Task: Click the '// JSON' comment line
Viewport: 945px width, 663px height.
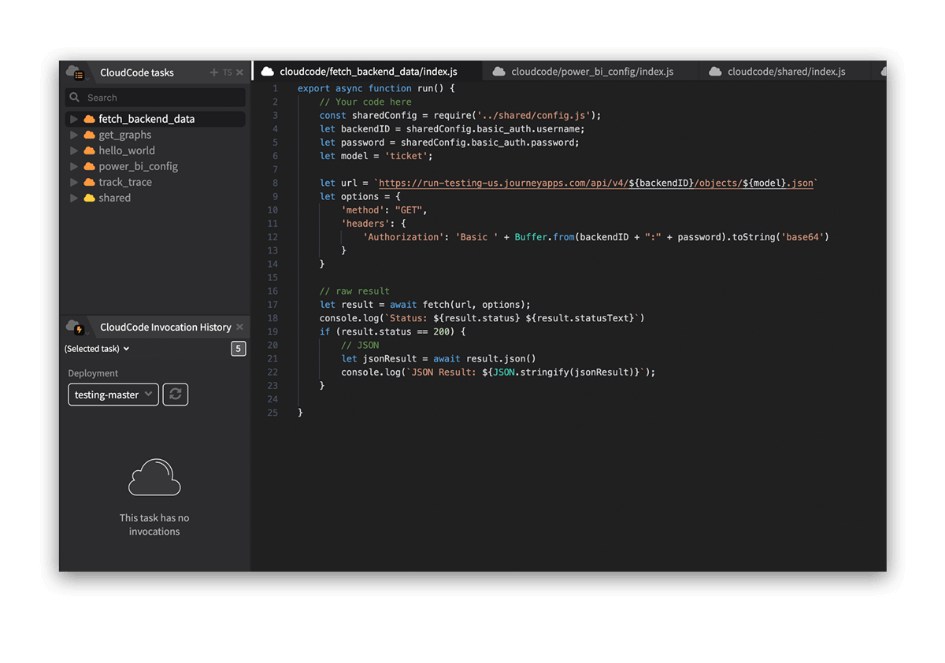Action: coord(360,345)
